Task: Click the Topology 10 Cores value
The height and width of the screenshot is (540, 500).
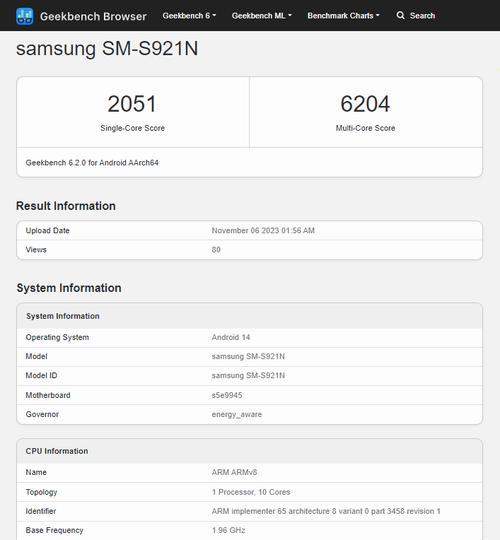Action: [x=251, y=492]
